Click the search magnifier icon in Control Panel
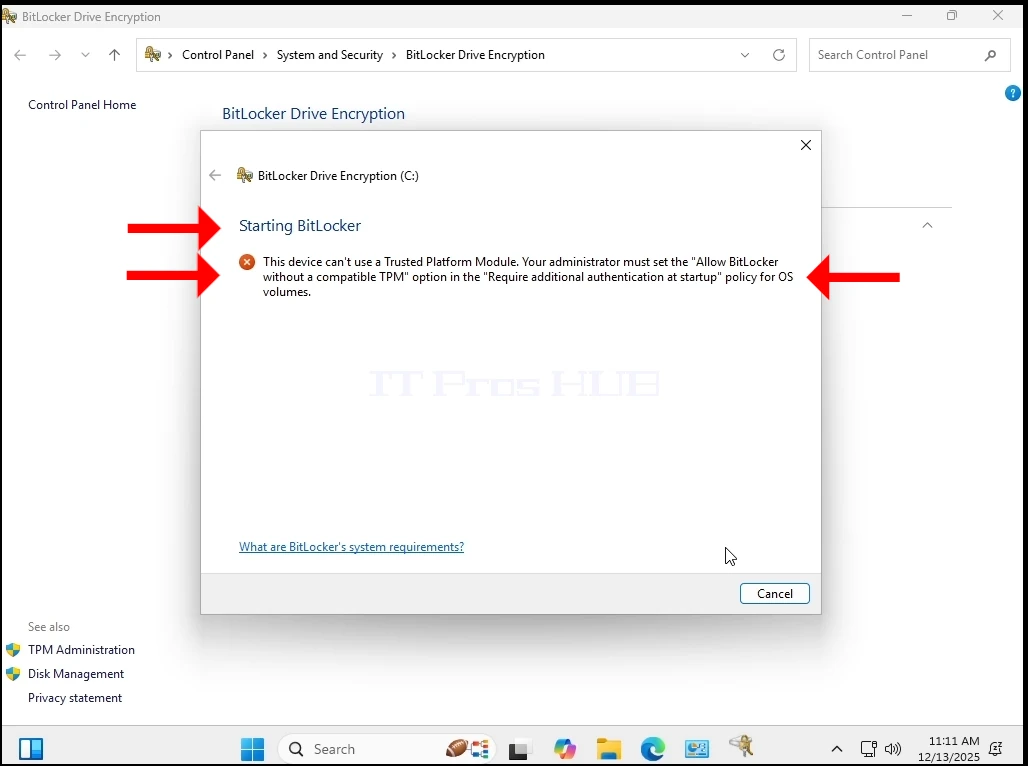 (990, 55)
